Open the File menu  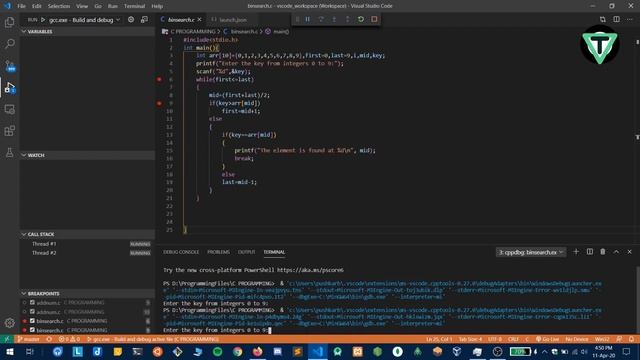[21, 6]
